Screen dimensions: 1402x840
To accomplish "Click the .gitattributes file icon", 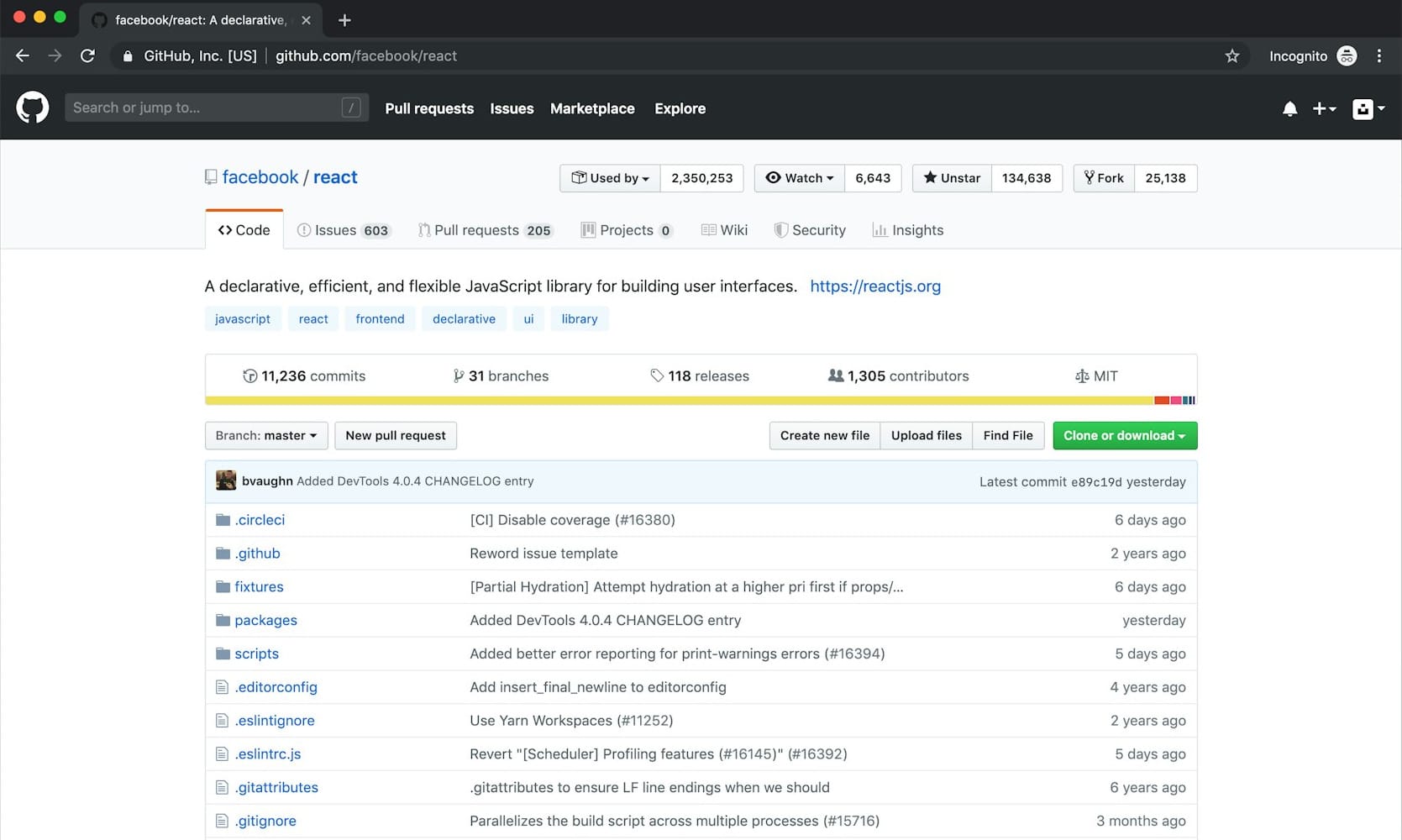I will click(x=222, y=787).
